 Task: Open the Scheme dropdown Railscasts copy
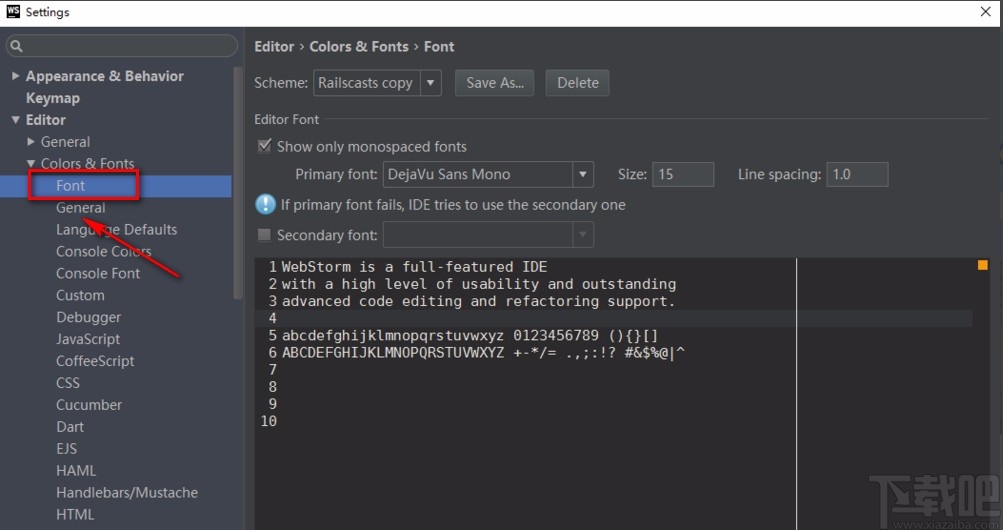[377, 83]
